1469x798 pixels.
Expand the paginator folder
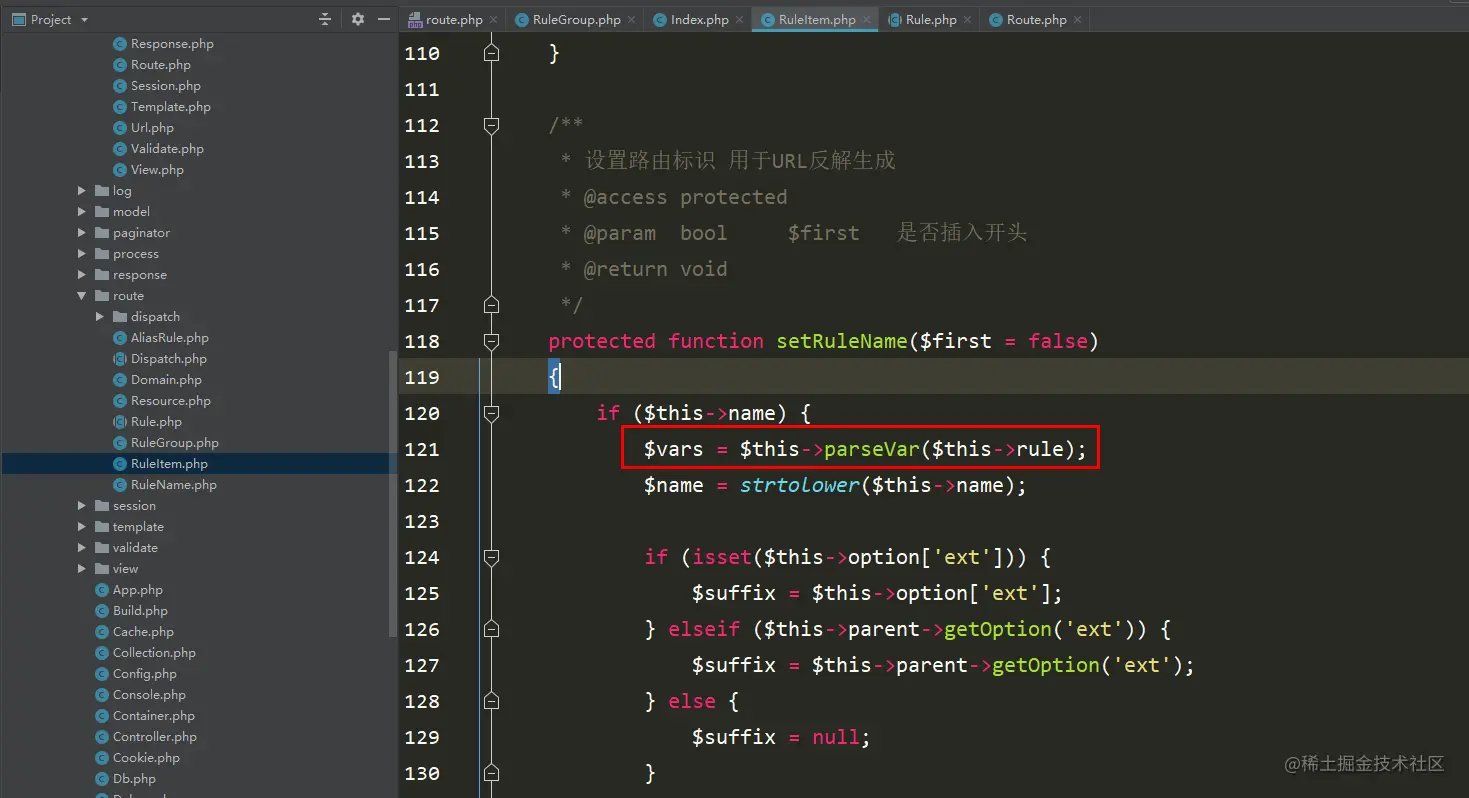click(82, 232)
